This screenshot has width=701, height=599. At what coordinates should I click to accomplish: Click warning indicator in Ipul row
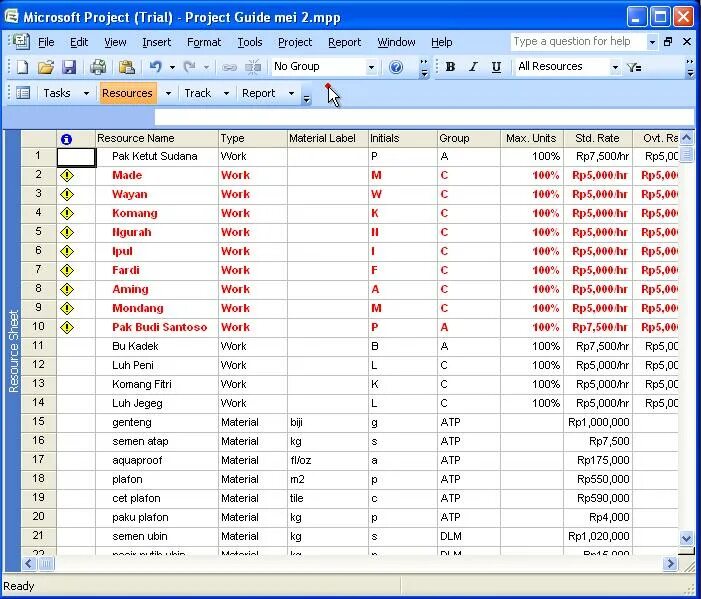click(67, 252)
